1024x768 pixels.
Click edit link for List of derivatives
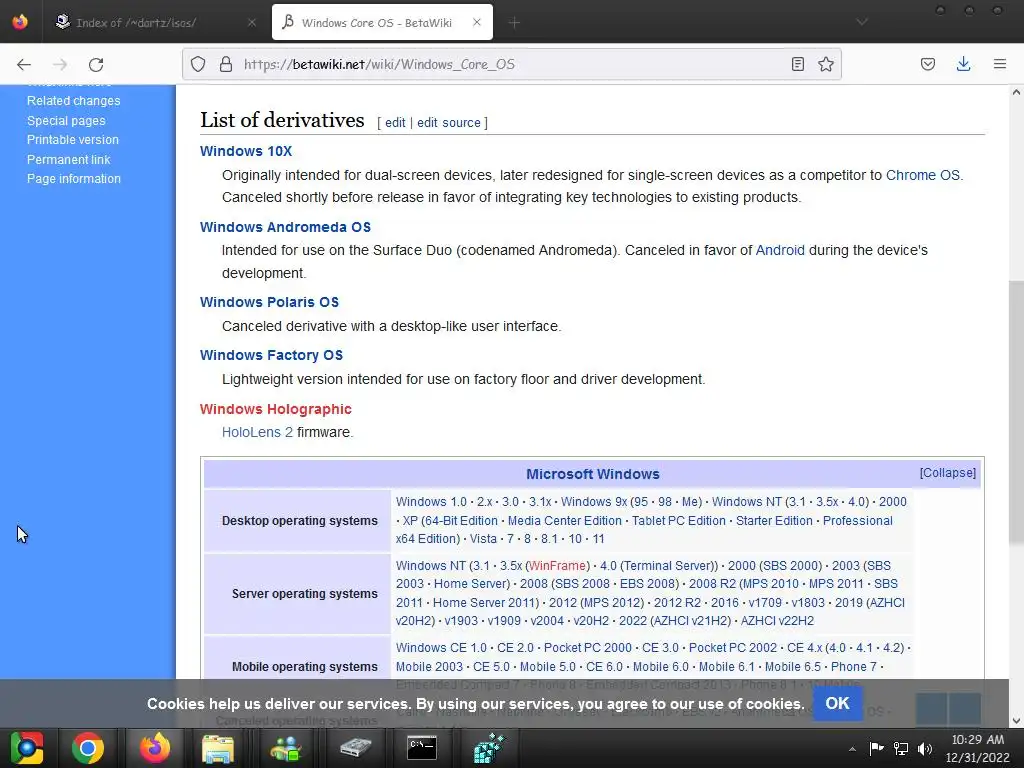point(395,123)
